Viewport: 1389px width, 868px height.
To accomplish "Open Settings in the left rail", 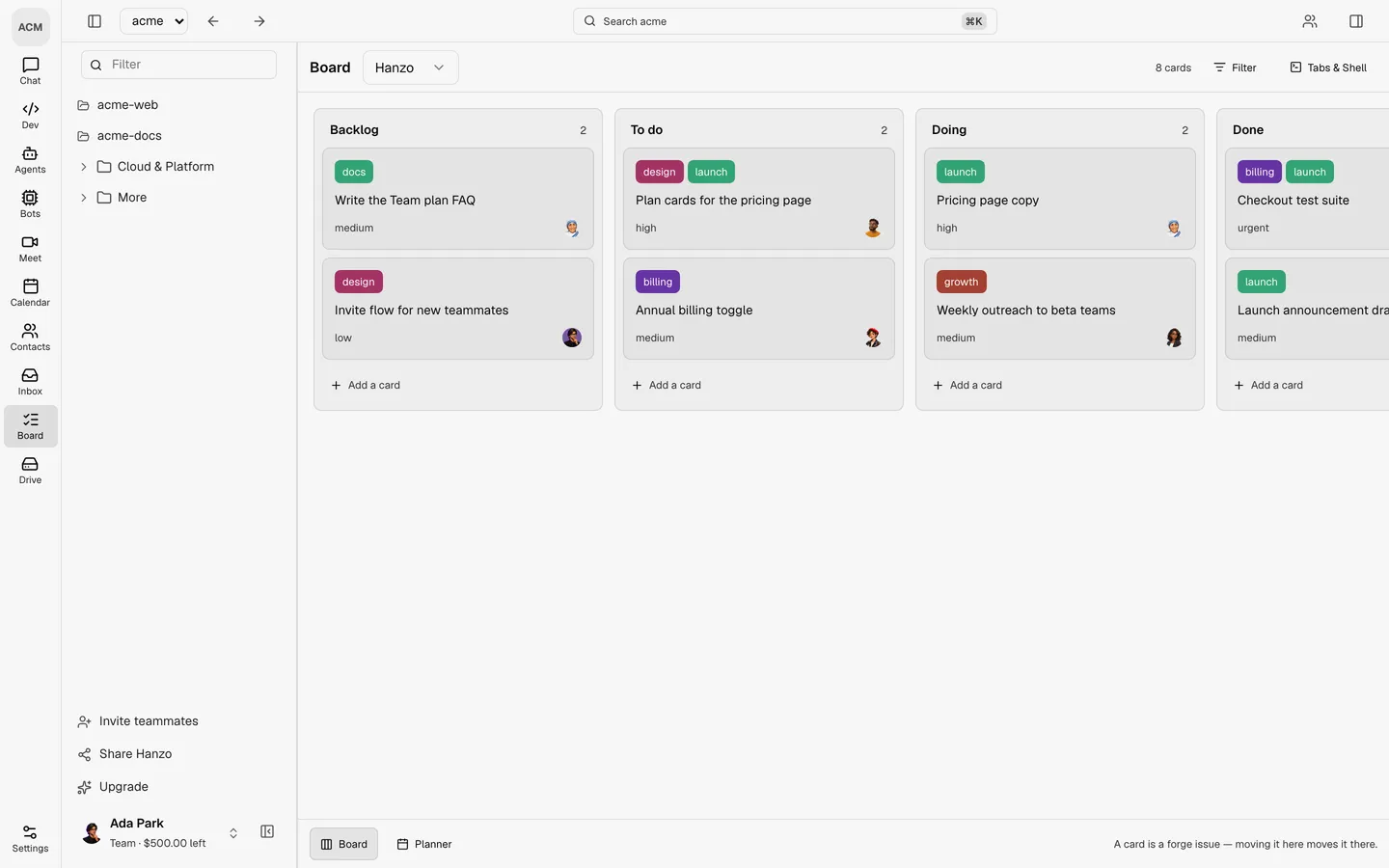I will (x=30, y=838).
